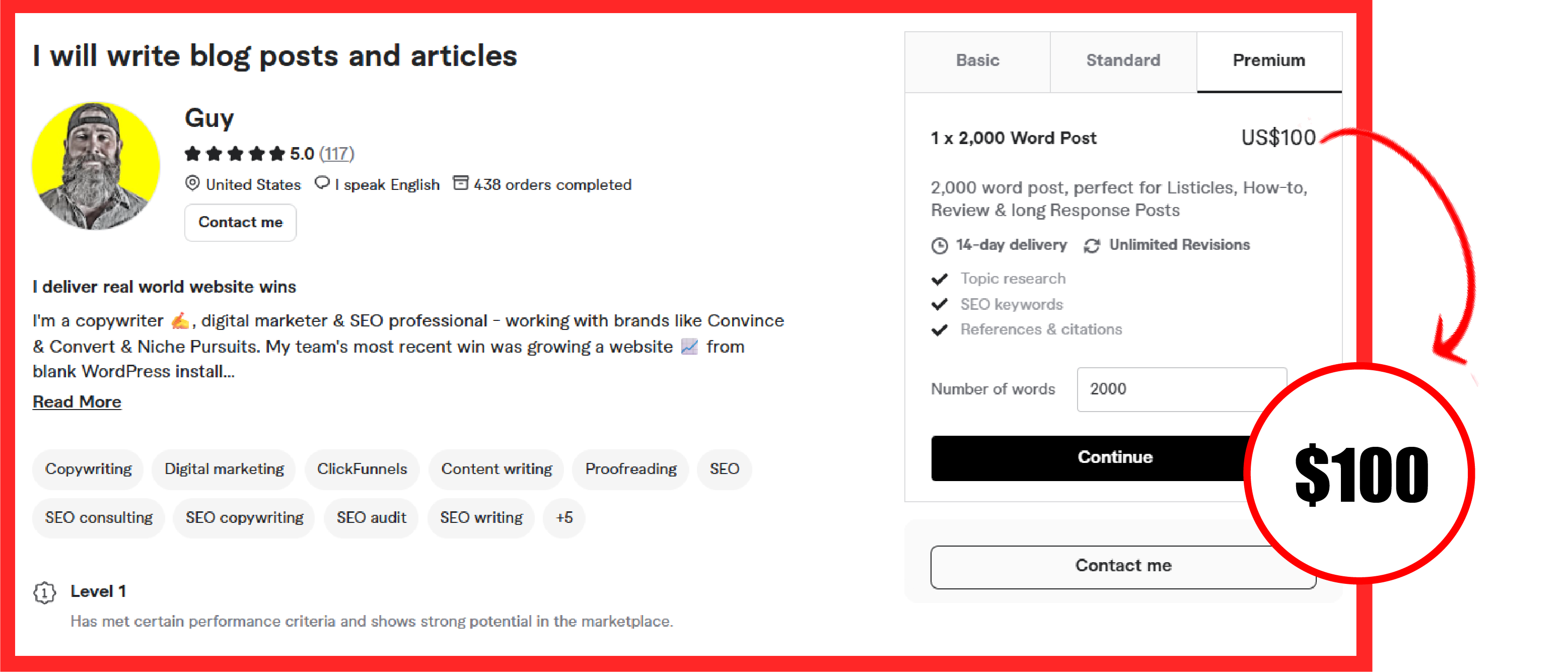Click the 14-day delivery clock icon
1568x672 pixels.
(939, 245)
